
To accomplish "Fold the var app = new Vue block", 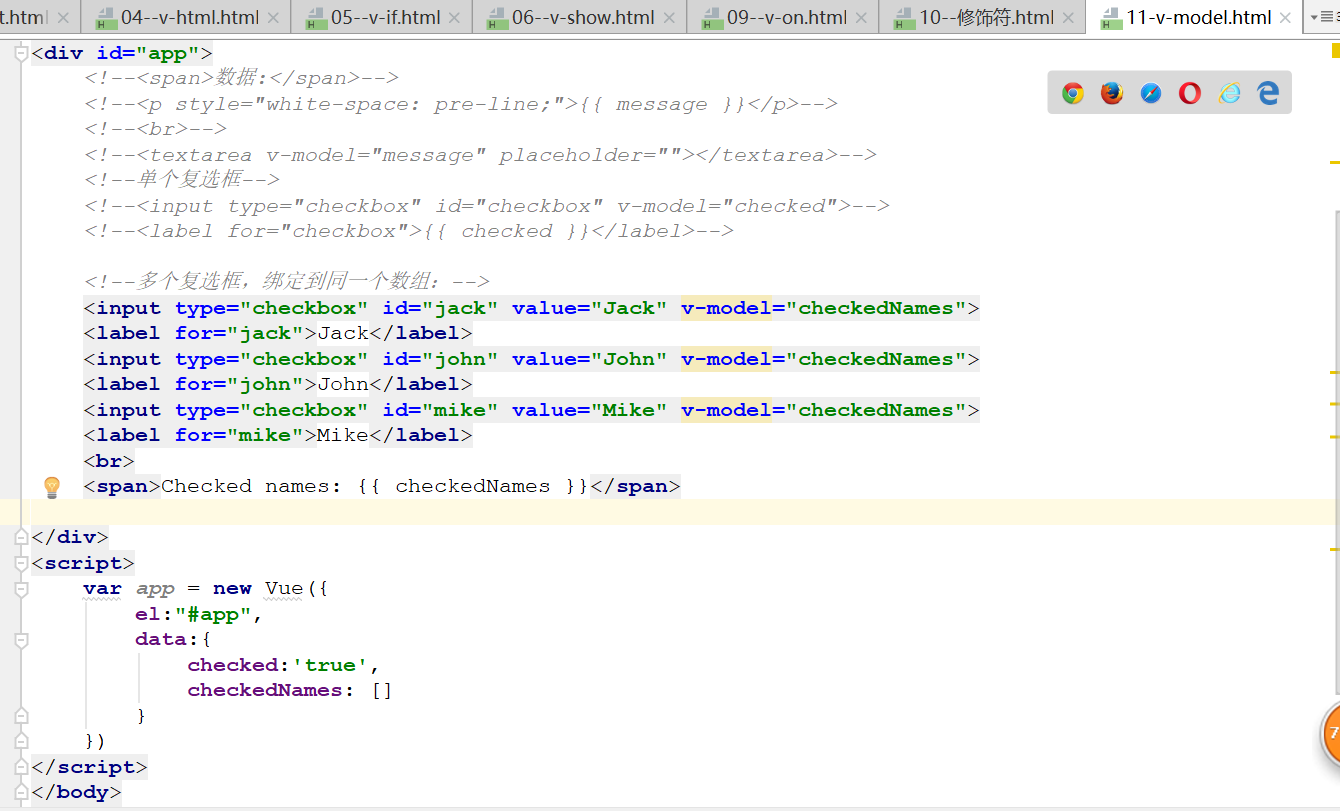I will pyautogui.click(x=20, y=590).
